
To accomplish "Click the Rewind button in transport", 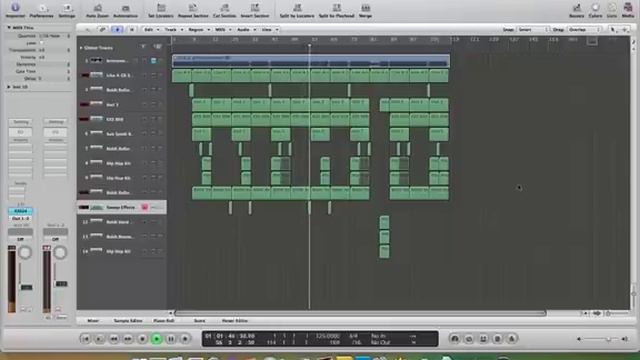I will click(114, 339).
